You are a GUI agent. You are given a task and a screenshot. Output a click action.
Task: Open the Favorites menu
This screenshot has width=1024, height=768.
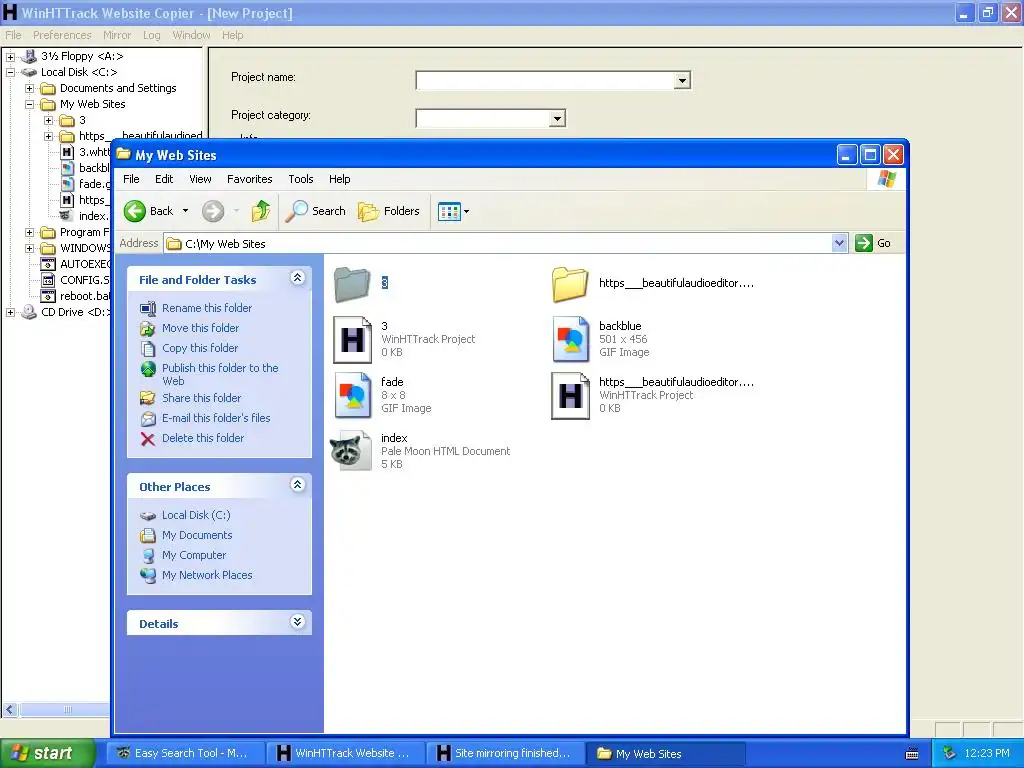point(249,179)
